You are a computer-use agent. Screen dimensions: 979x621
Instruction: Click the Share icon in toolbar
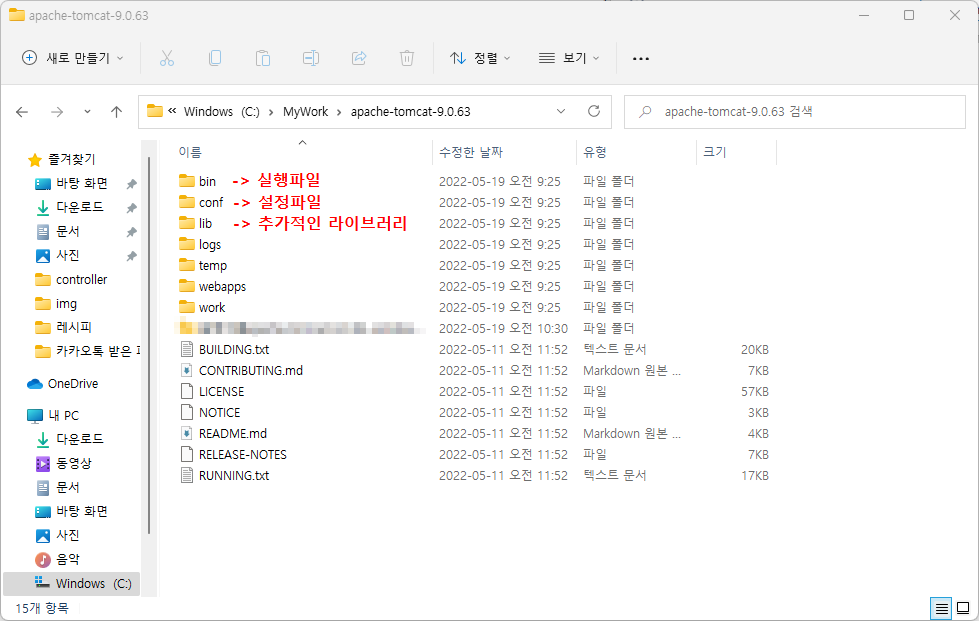coord(359,58)
